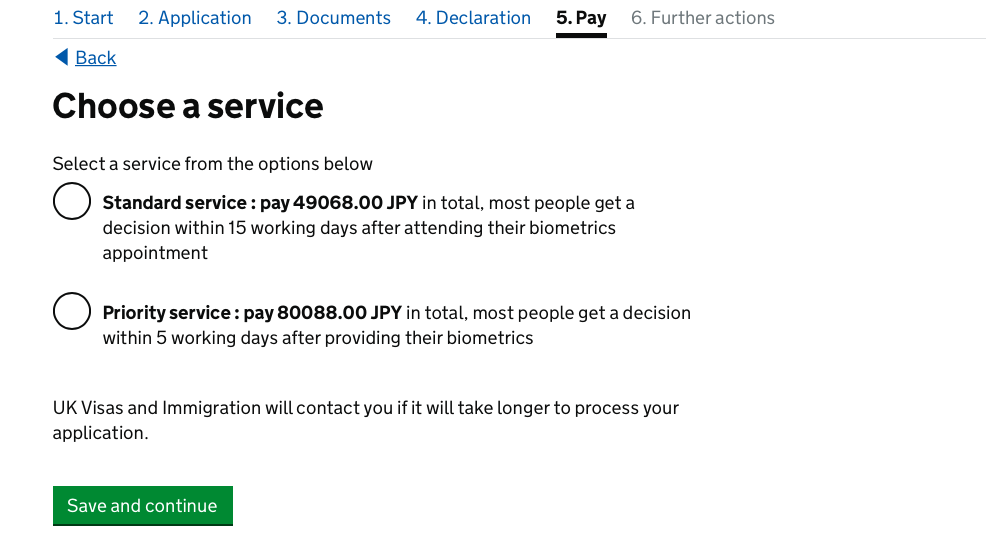Navigate to the 4. Declaration step
The width and height of the screenshot is (986, 543).
point(473,18)
